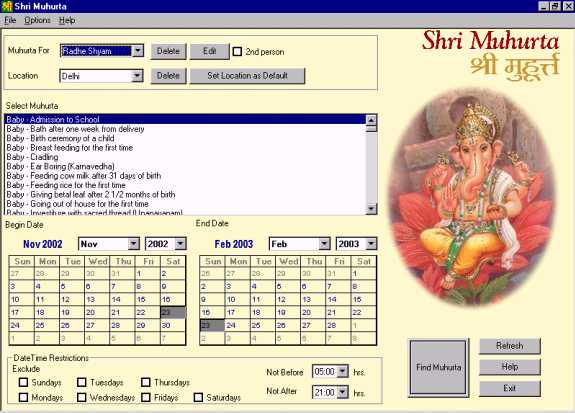The width and height of the screenshot is (575, 413).
Task: Select 12 in the Feb 2003 calendar
Action: click(x=288, y=299)
